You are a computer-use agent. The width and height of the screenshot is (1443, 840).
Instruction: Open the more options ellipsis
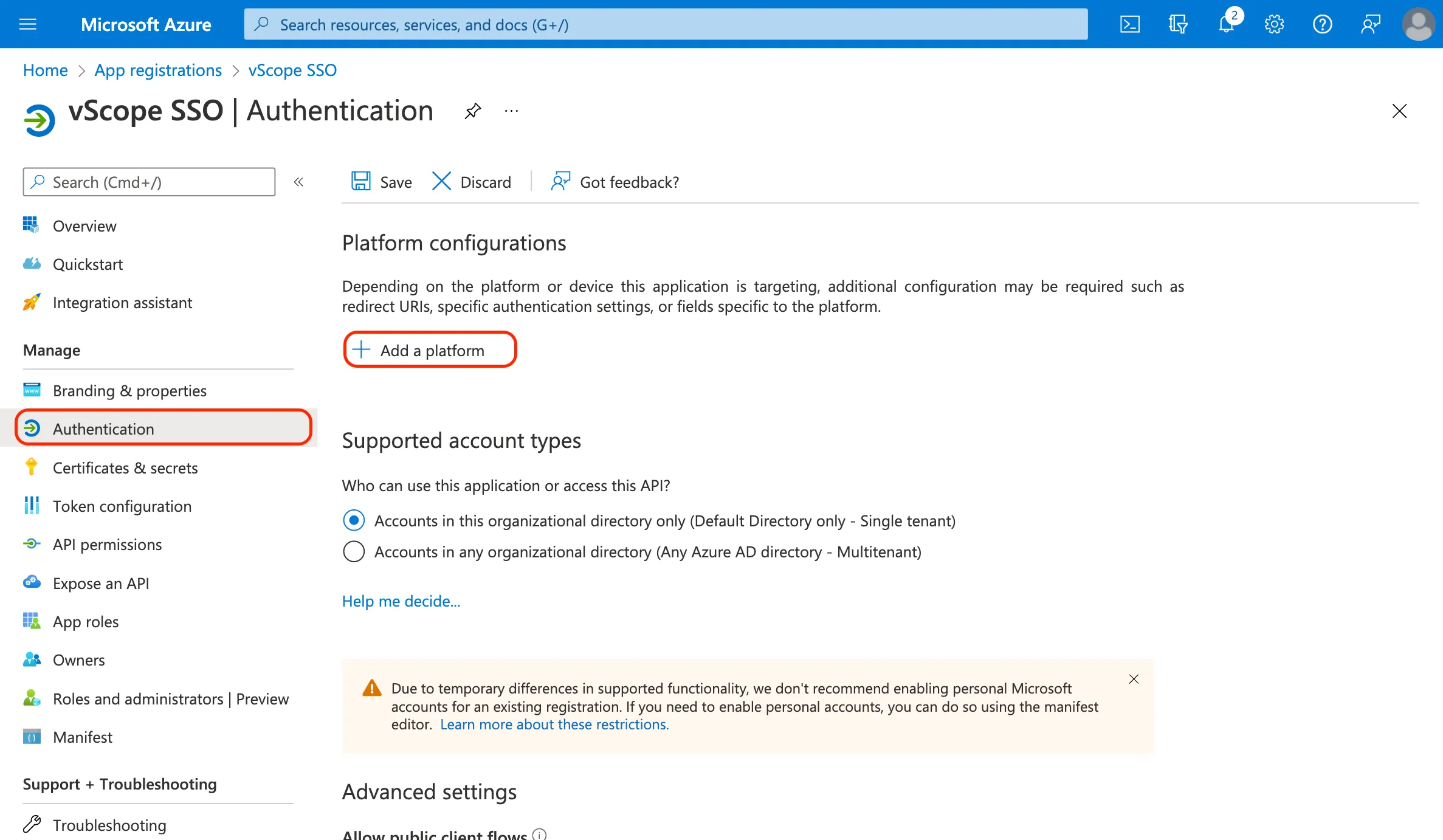coord(511,111)
